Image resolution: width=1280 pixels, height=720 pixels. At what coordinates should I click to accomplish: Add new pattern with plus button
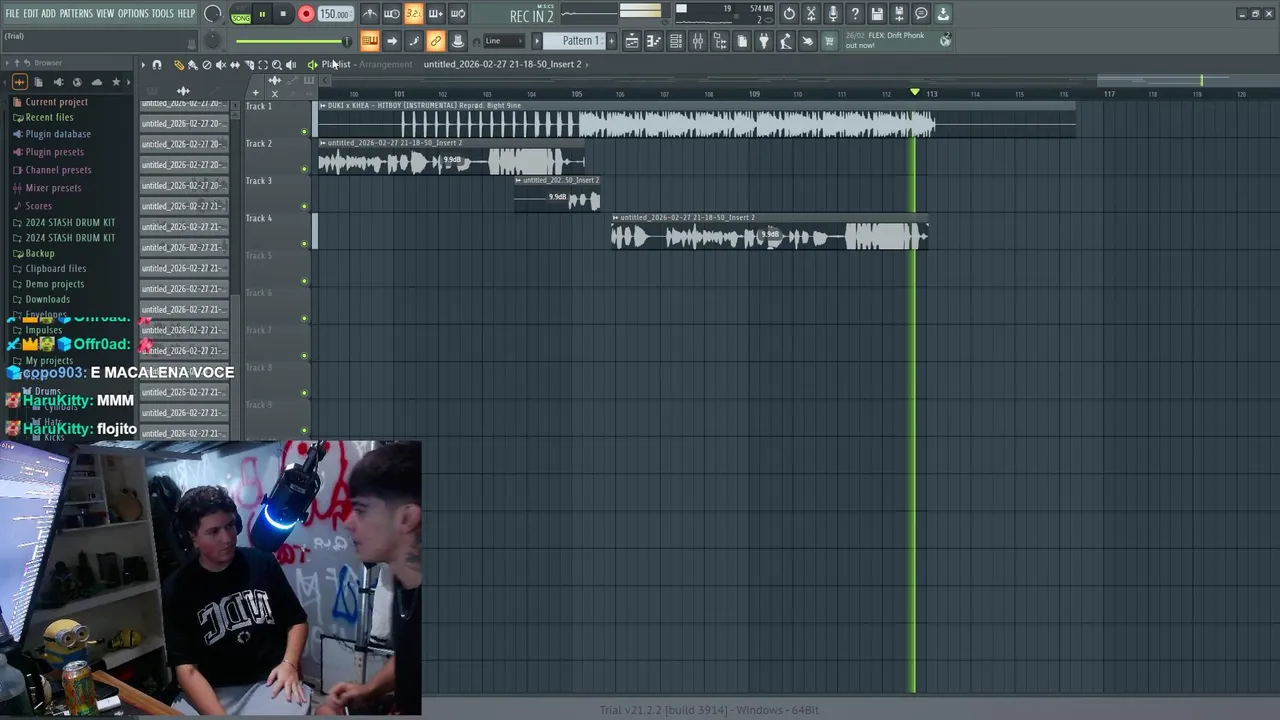[x=611, y=41]
